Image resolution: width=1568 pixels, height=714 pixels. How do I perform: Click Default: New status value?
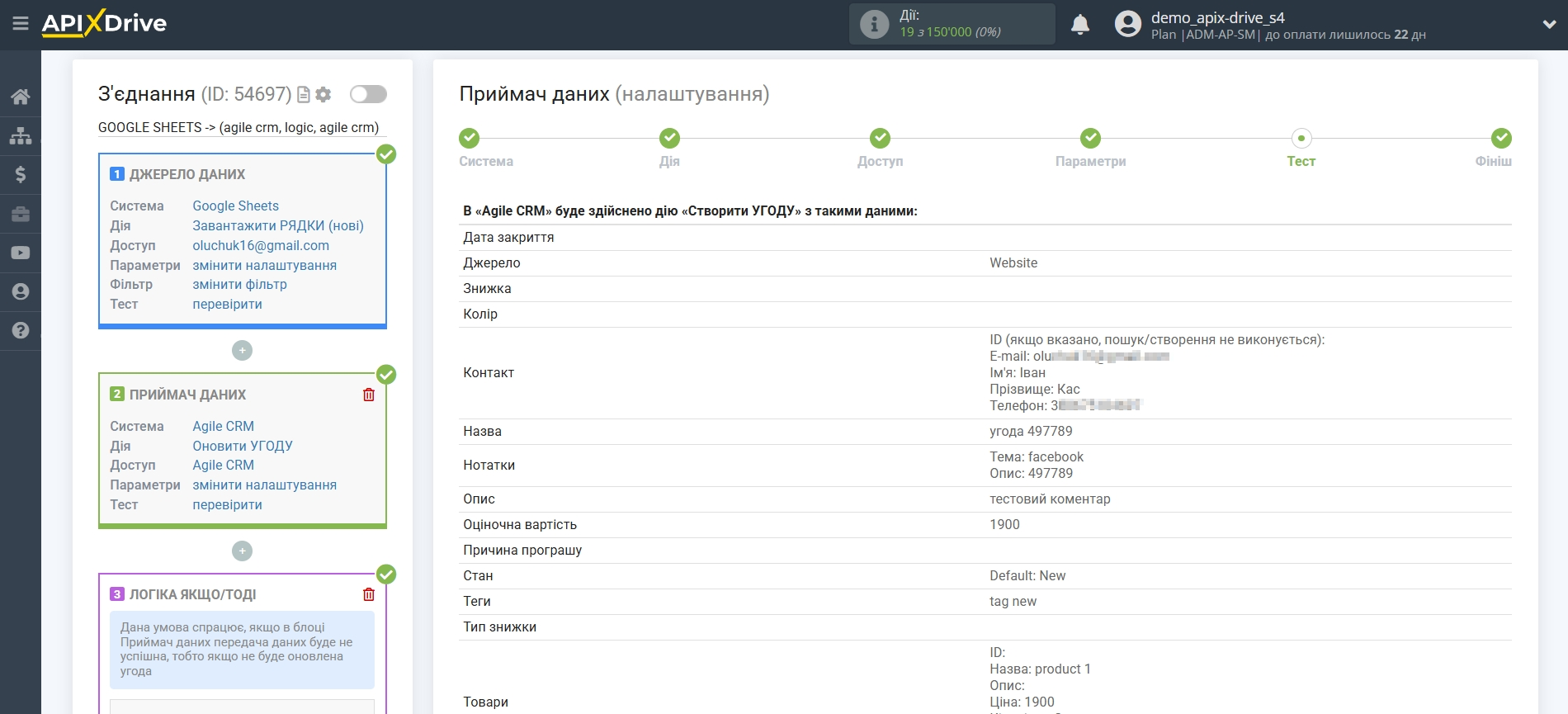click(x=1027, y=575)
